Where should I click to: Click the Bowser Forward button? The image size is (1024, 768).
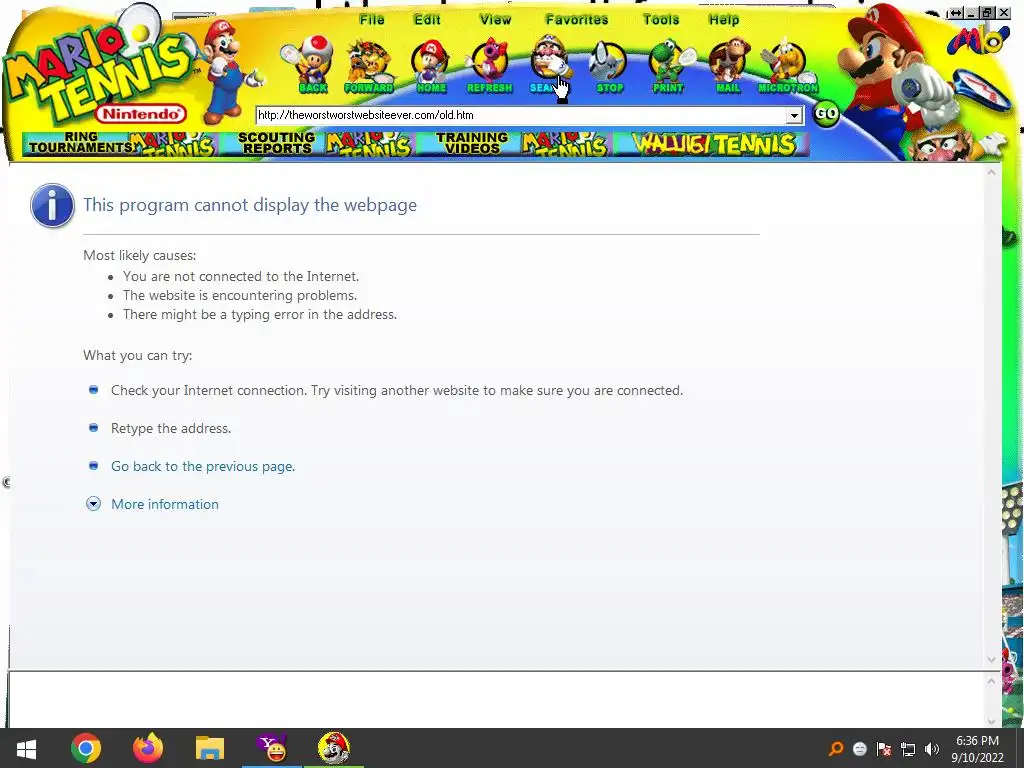coord(369,65)
